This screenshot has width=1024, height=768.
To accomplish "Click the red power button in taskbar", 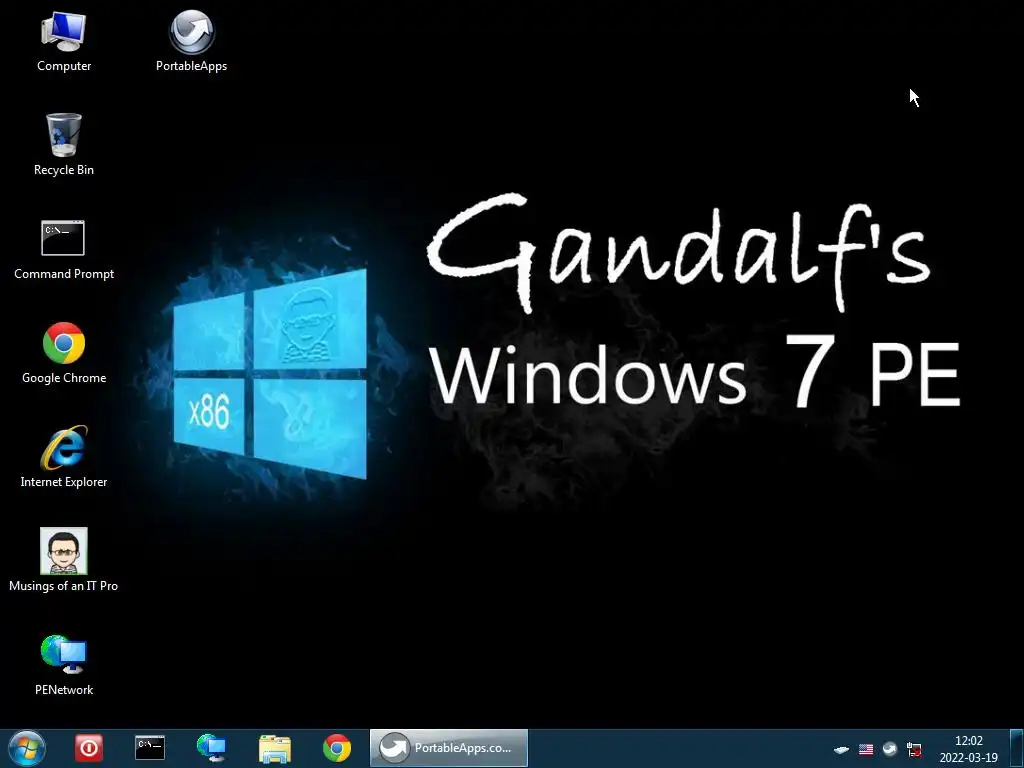I will click(89, 748).
